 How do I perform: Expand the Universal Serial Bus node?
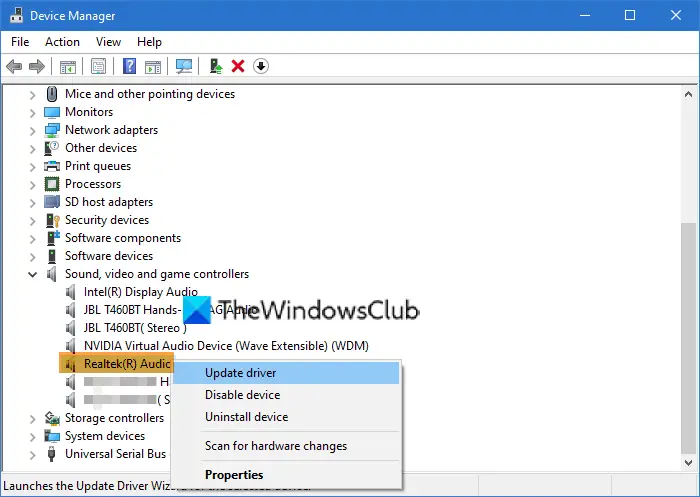tap(32, 455)
